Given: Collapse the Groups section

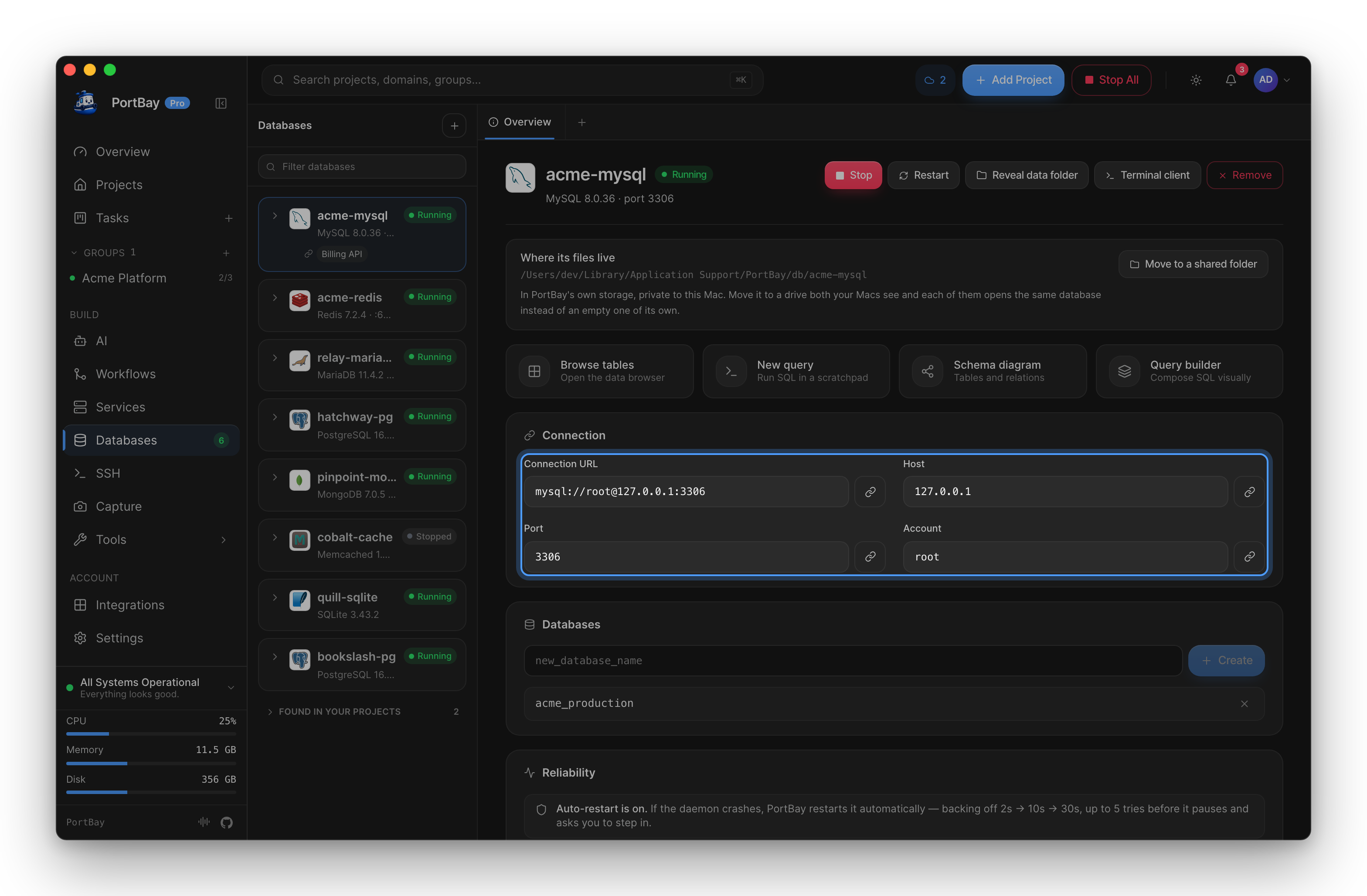Looking at the screenshot, I should pyautogui.click(x=74, y=253).
